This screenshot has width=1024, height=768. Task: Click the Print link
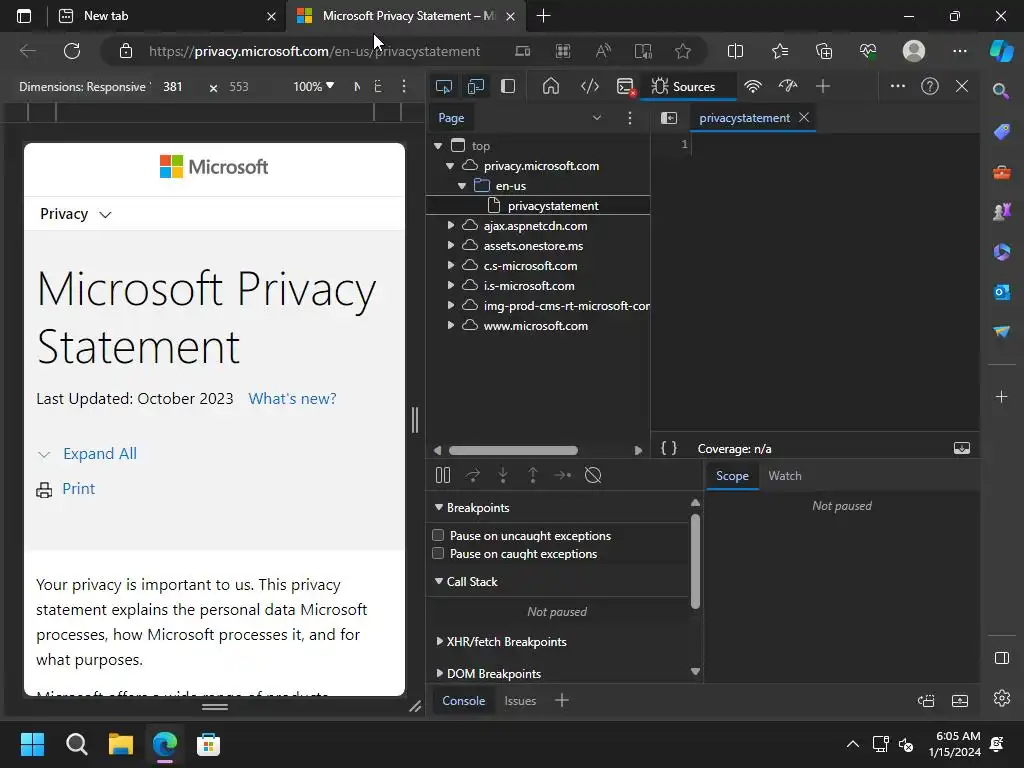pyautogui.click(x=78, y=488)
